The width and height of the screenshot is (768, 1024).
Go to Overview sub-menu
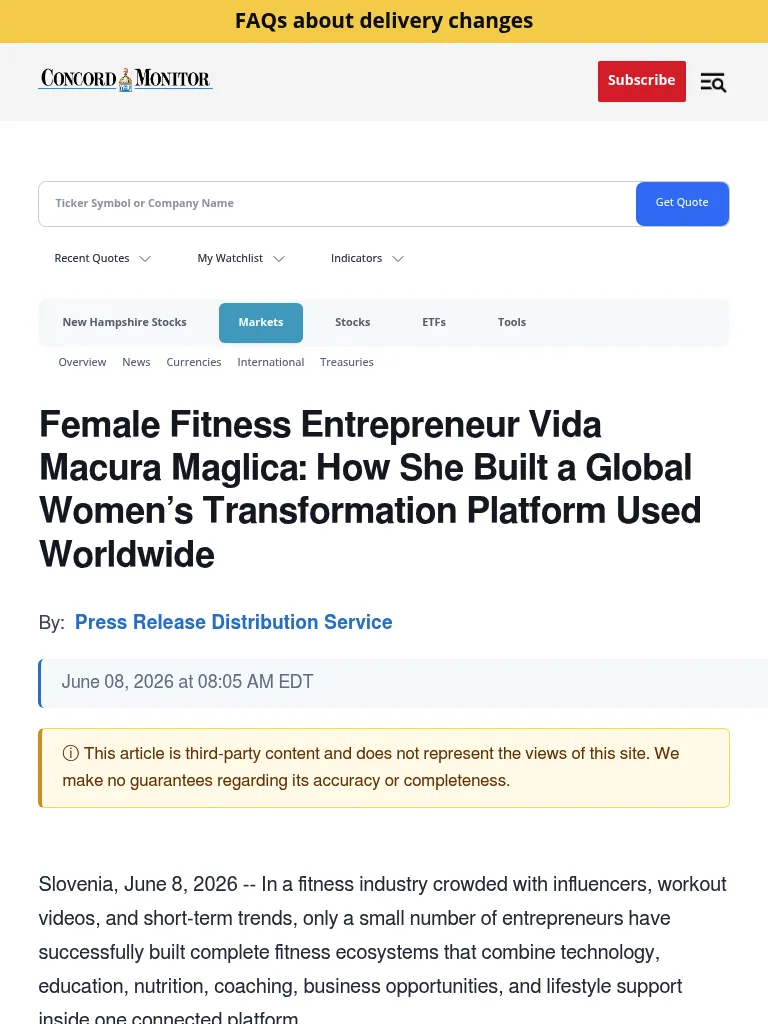[x=82, y=362]
